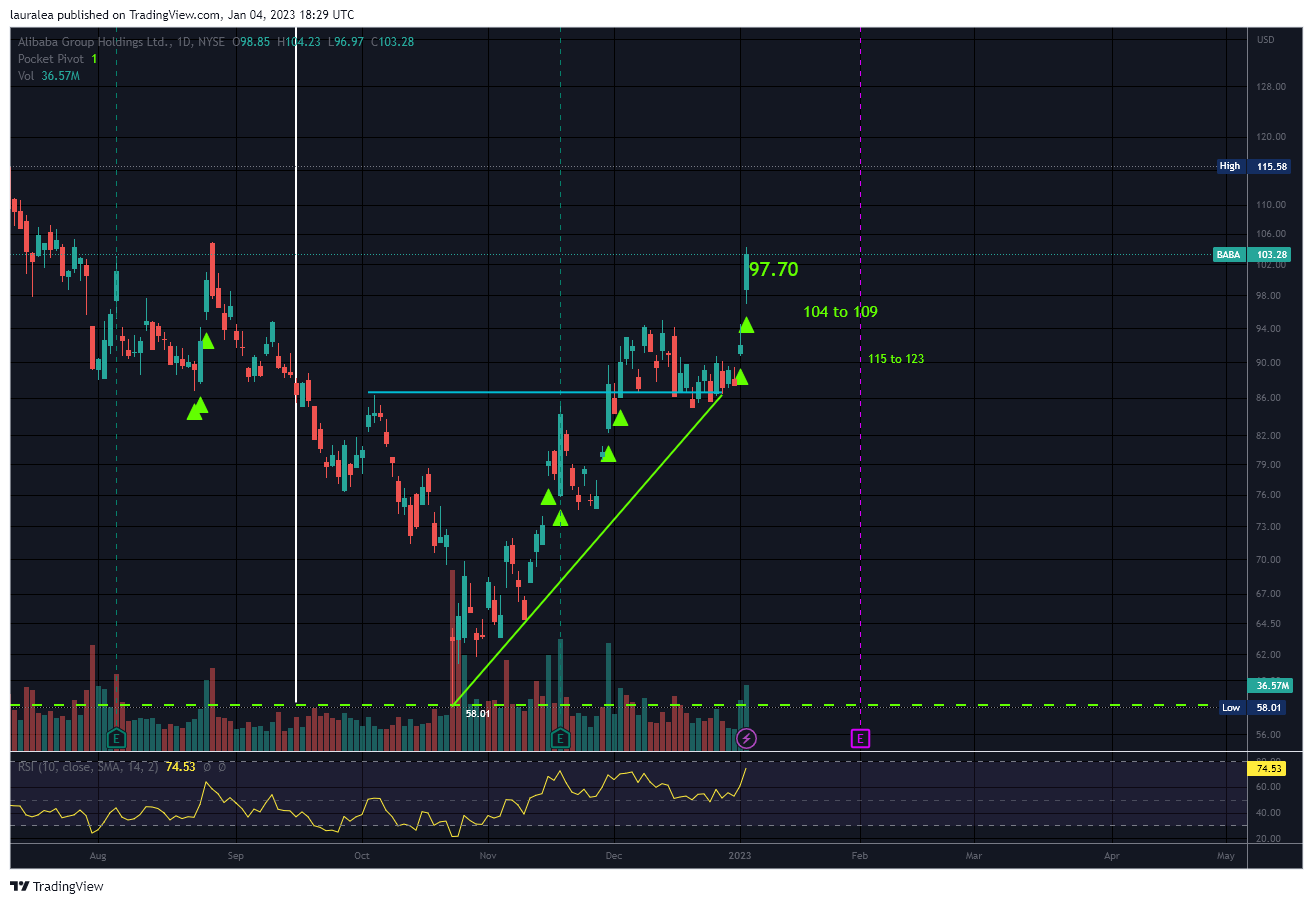Click the 36.57M volume axis label
Screen dimensions: 1313x904
1271,686
